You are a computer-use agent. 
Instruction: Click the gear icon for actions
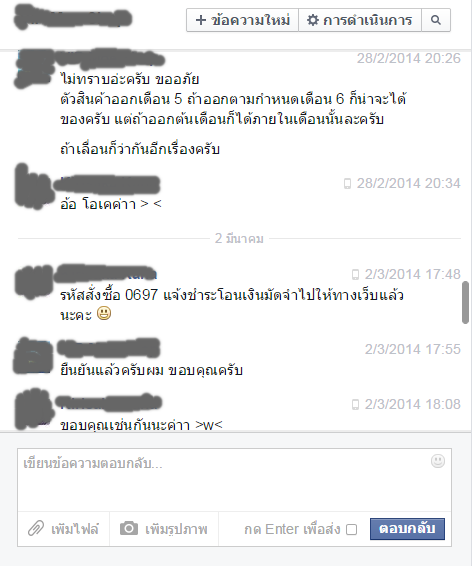[313, 20]
